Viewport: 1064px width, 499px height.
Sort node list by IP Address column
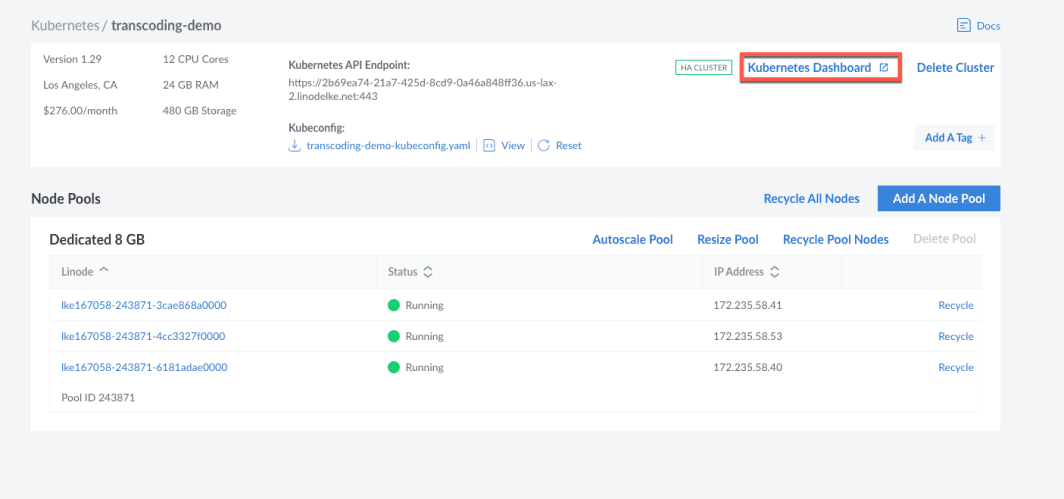tap(773, 272)
